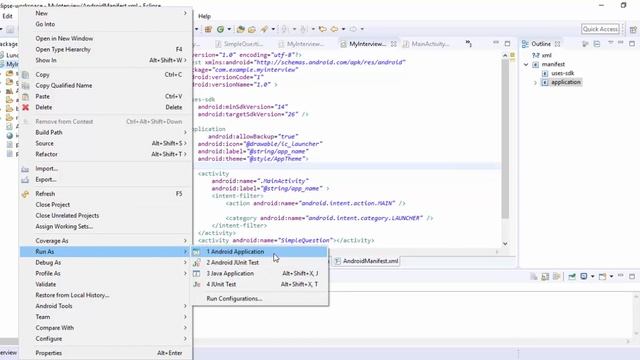The image size is (640, 360).
Task: Click the Display Selected Console icon
Action: point(584,277)
